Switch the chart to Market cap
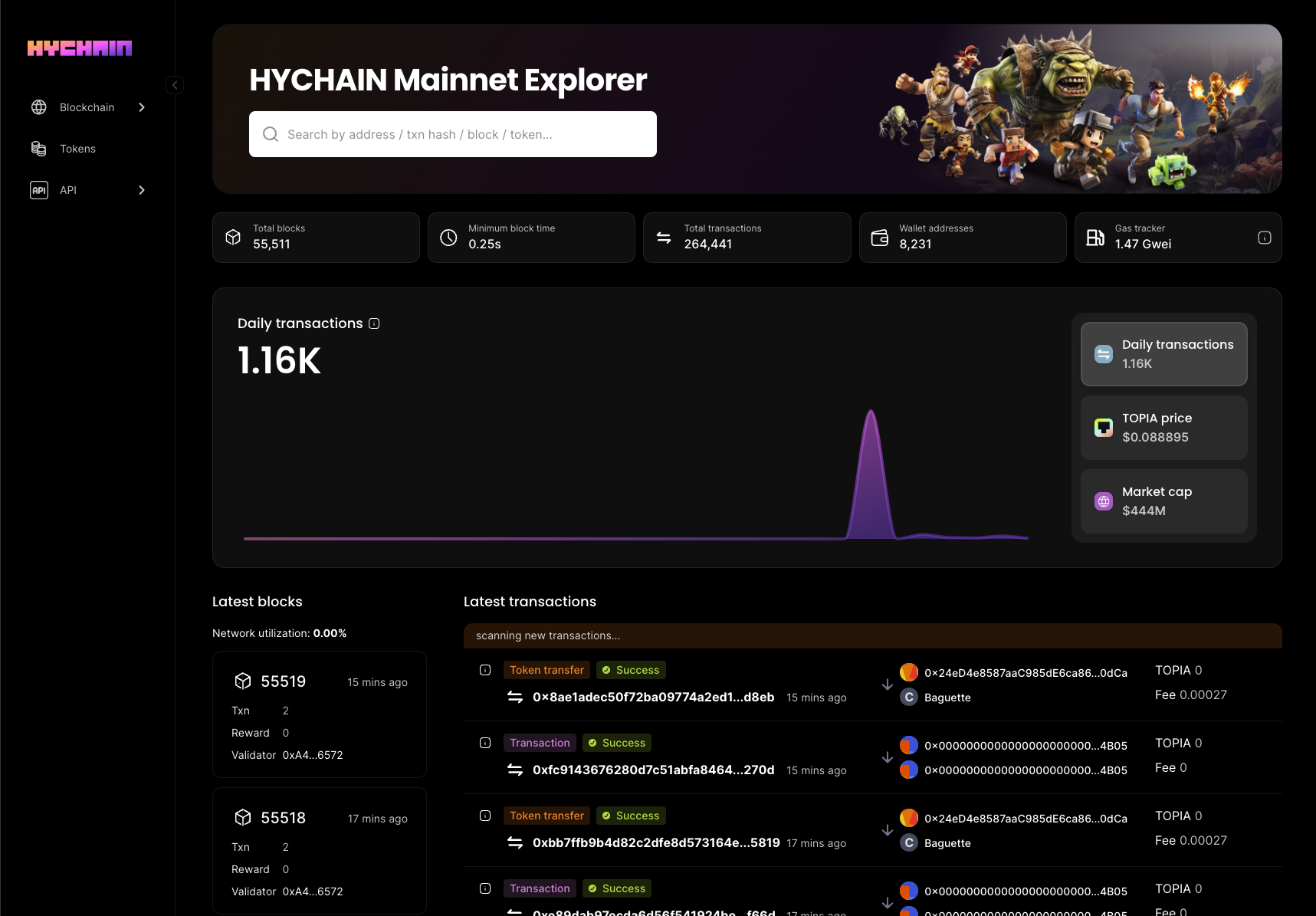Screen dimensions: 1316x916 pyautogui.click(x=1163, y=501)
